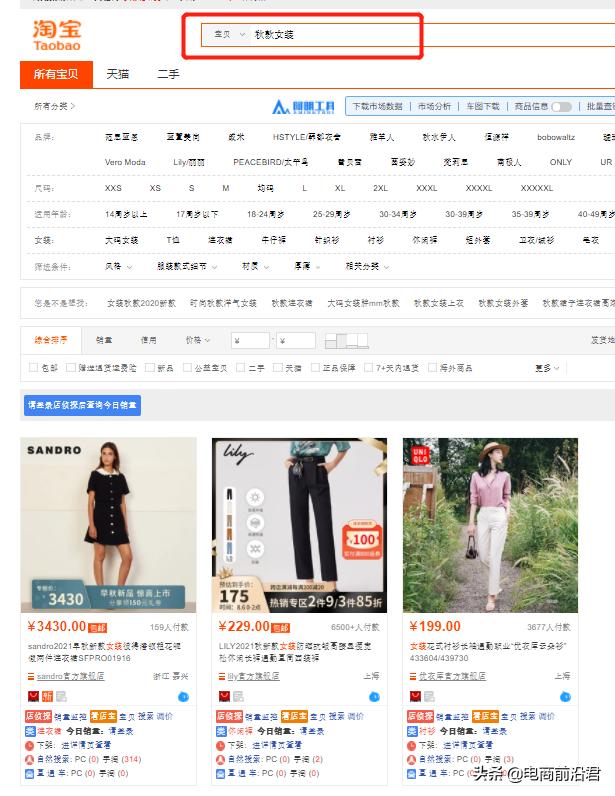Click 车图下载 in plugin toolbar
This screenshot has height=796, width=615.
tap(483, 107)
